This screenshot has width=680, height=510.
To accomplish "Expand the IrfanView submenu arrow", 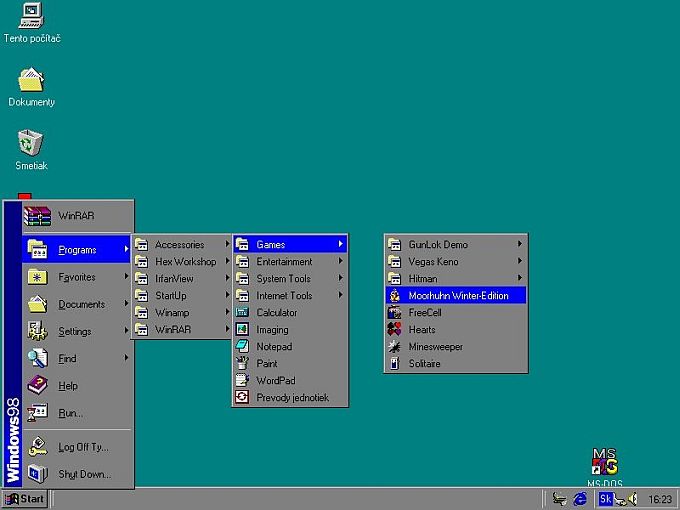I will pos(227,278).
